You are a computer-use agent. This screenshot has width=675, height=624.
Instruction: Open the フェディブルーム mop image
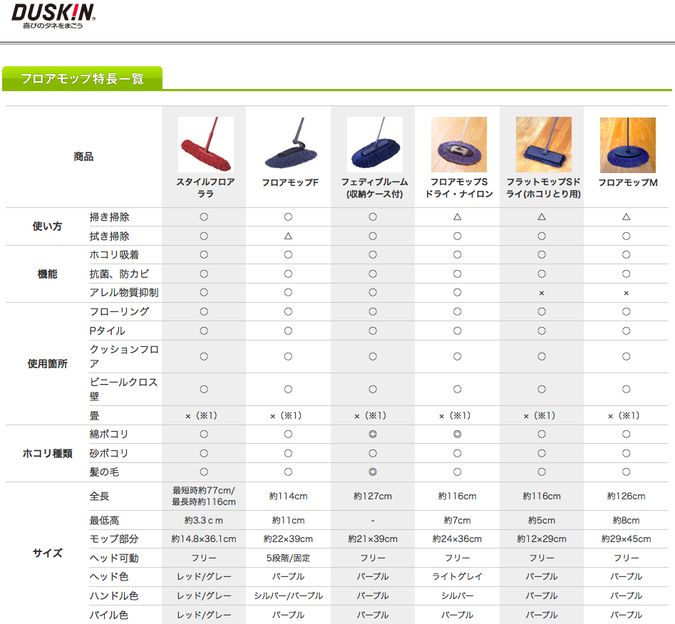[x=375, y=144]
